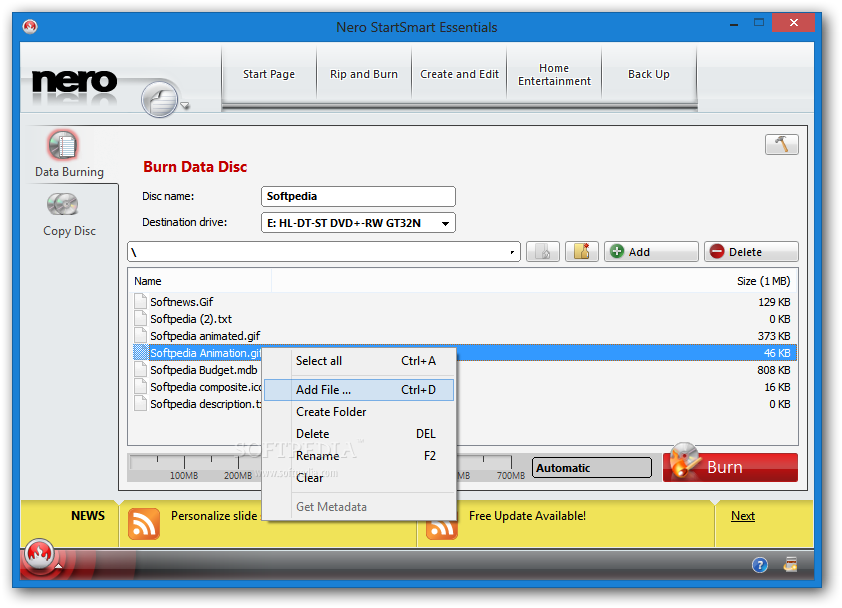Screen dimensions: 842x608
Task: Click the 808 KB size value
Action: point(773,370)
